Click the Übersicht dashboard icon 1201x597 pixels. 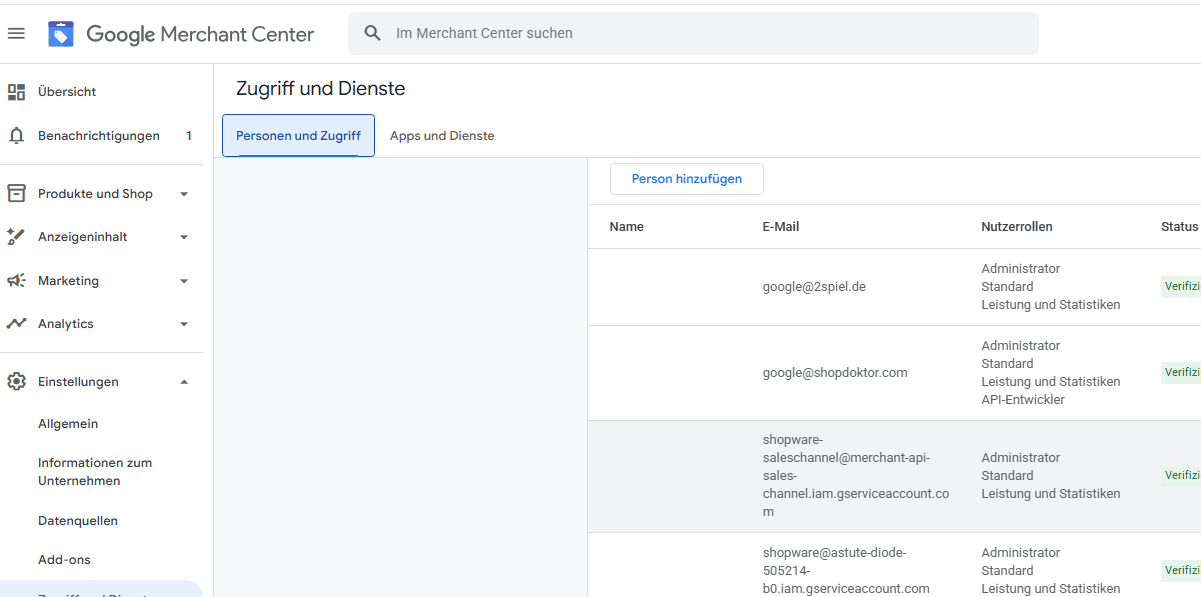(x=16, y=92)
